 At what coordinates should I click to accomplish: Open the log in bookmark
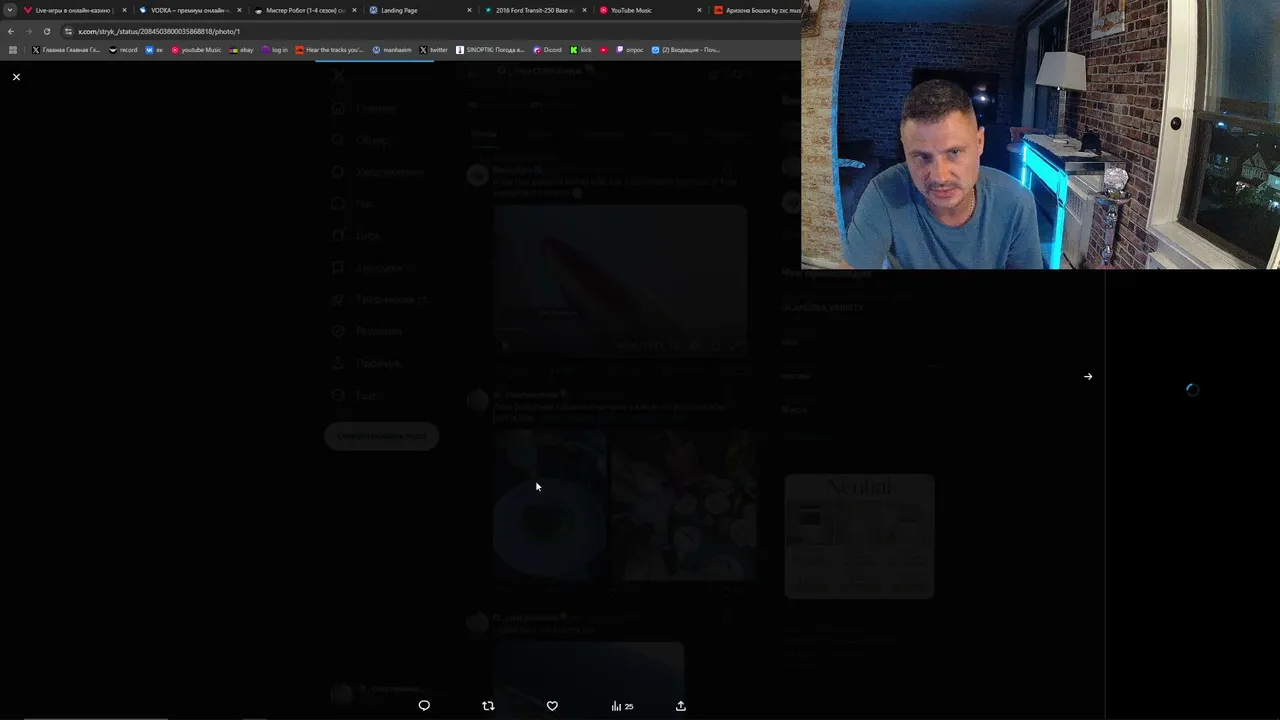click(x=275, y=49)
